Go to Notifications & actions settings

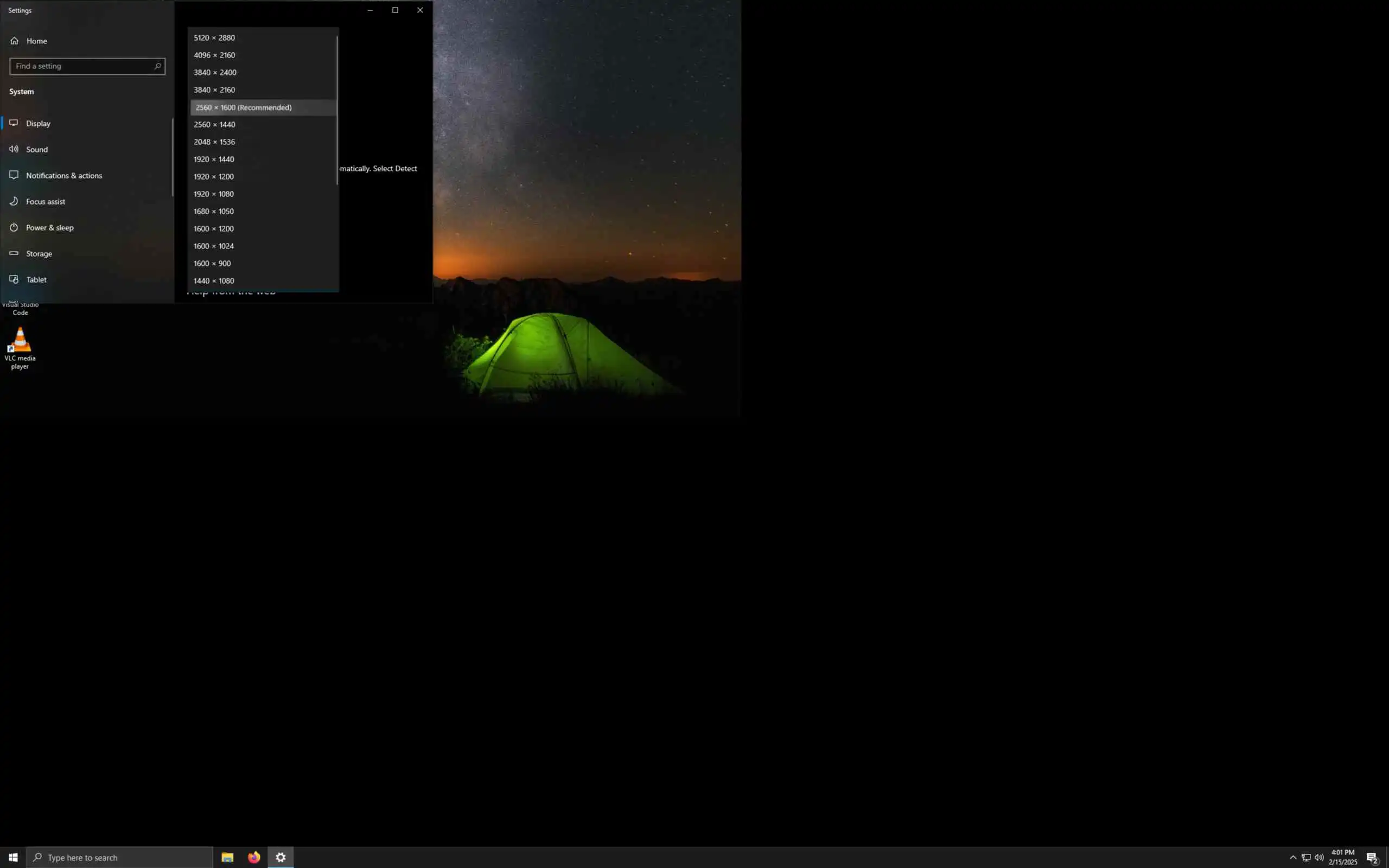[63, 176]
